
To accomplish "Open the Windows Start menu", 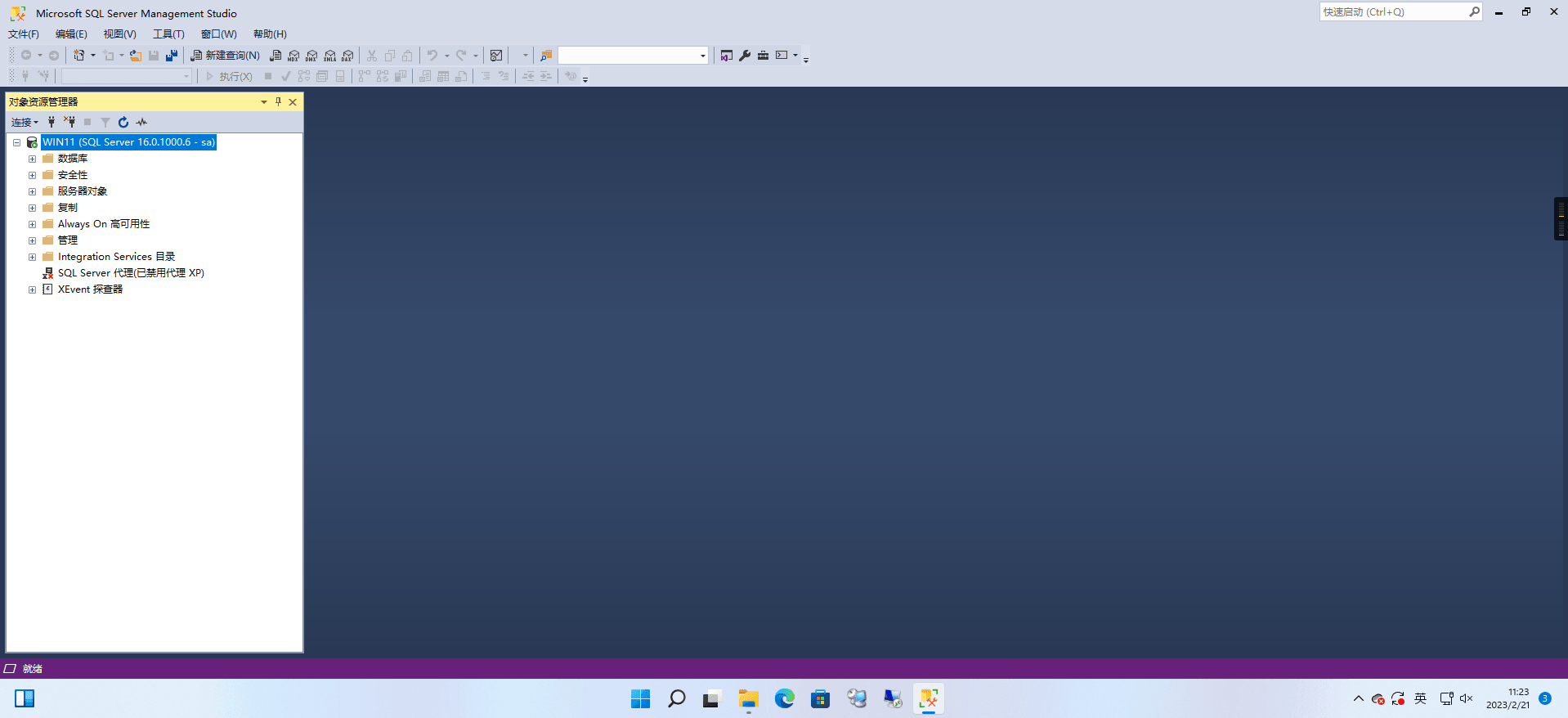I will point(640,698).
